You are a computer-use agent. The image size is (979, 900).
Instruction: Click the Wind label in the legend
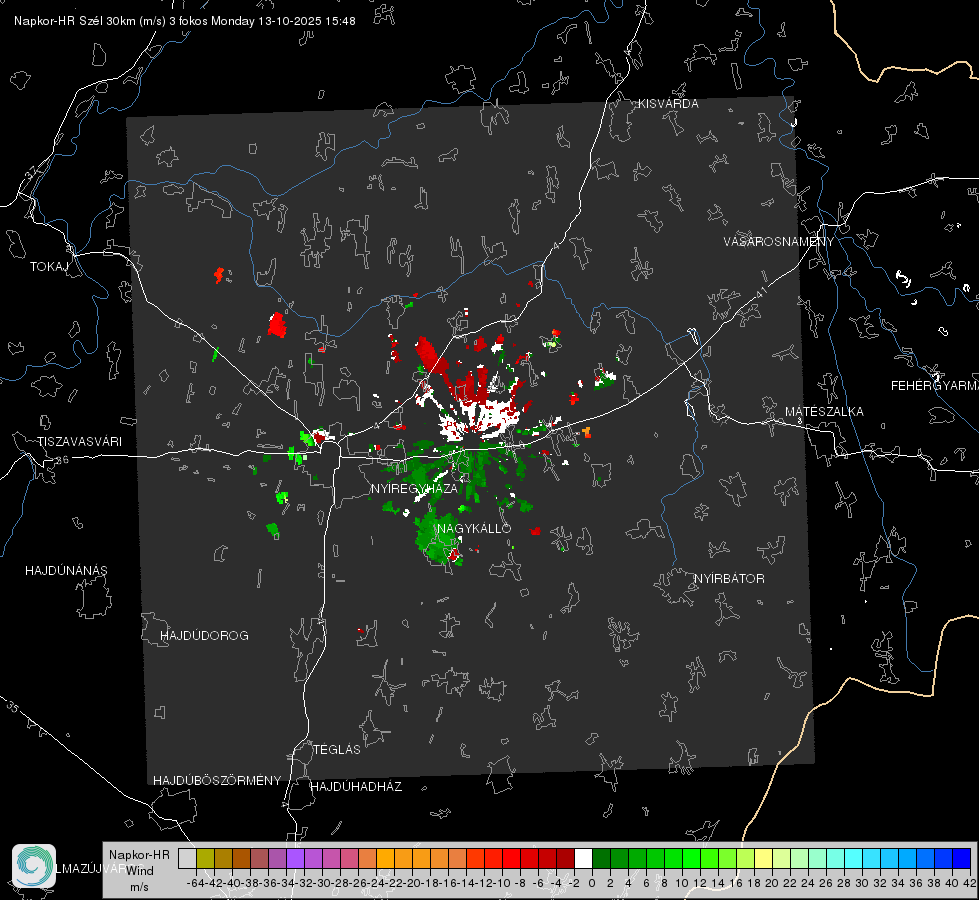coord(140,871)
